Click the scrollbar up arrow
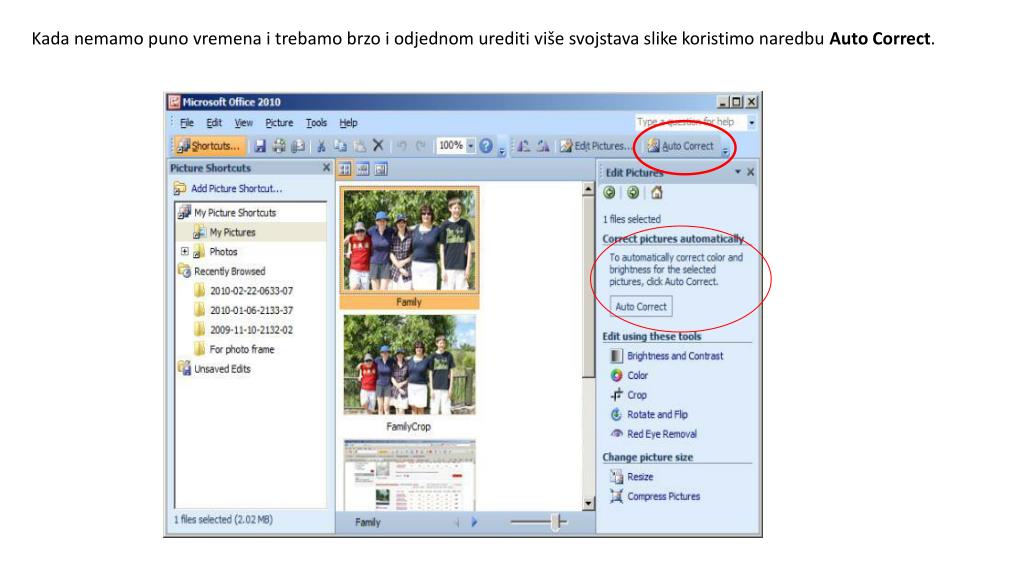The width and height of the screenshot is (1024, 576). click(x=588, y=189)
